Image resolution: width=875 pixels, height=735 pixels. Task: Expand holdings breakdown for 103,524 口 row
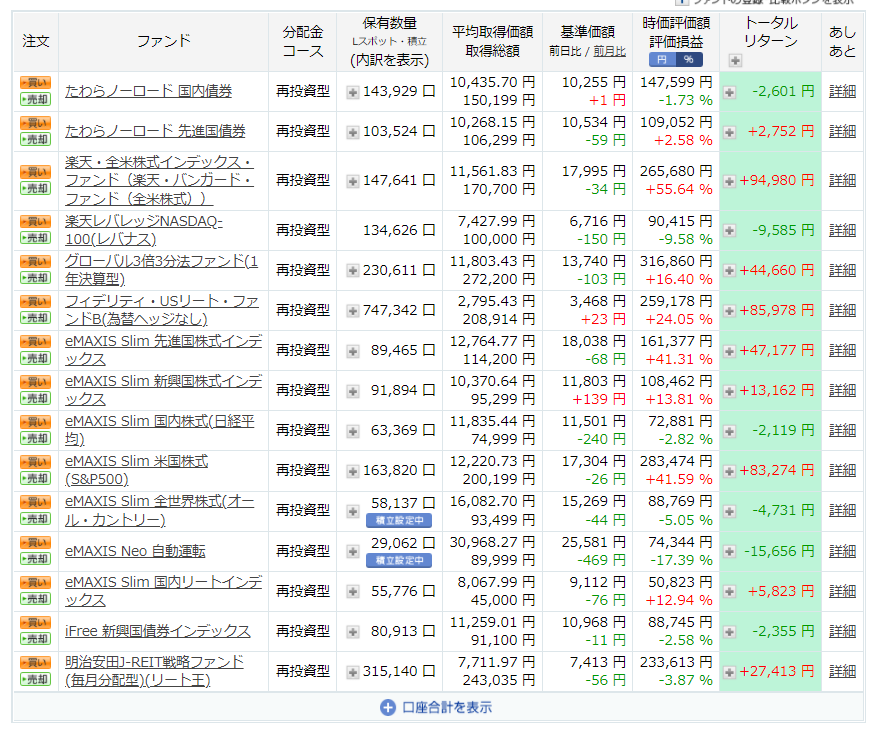(x=353, y=132)
